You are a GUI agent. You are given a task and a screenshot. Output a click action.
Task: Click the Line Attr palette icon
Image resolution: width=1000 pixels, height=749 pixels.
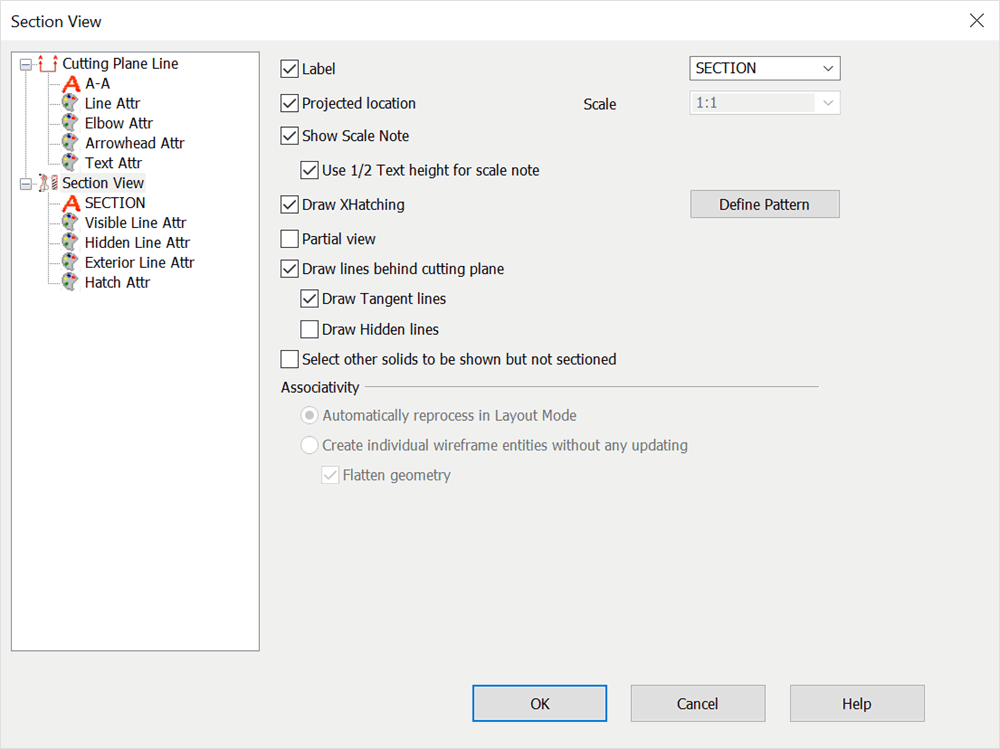68,103
